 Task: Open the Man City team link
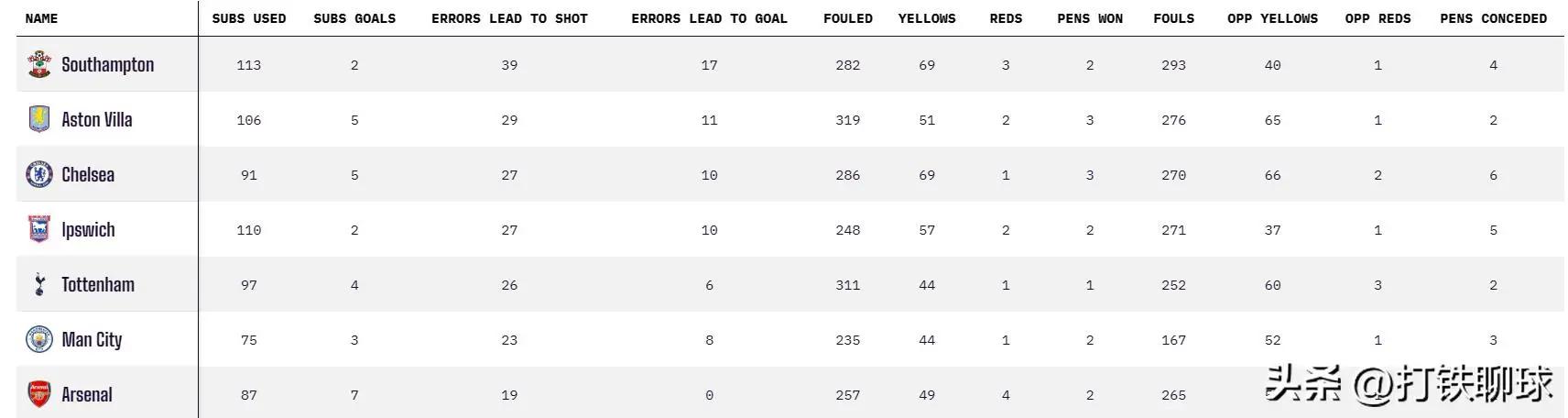(92, 340)
